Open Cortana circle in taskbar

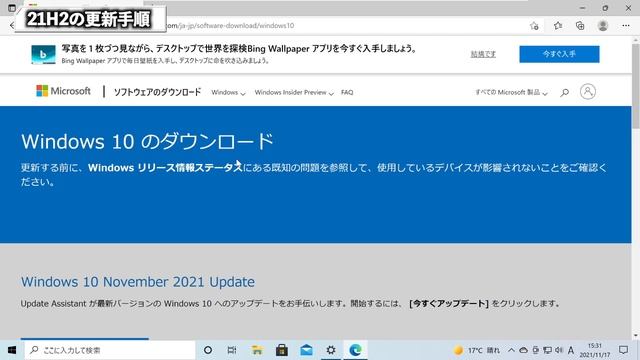pos(208,350)
